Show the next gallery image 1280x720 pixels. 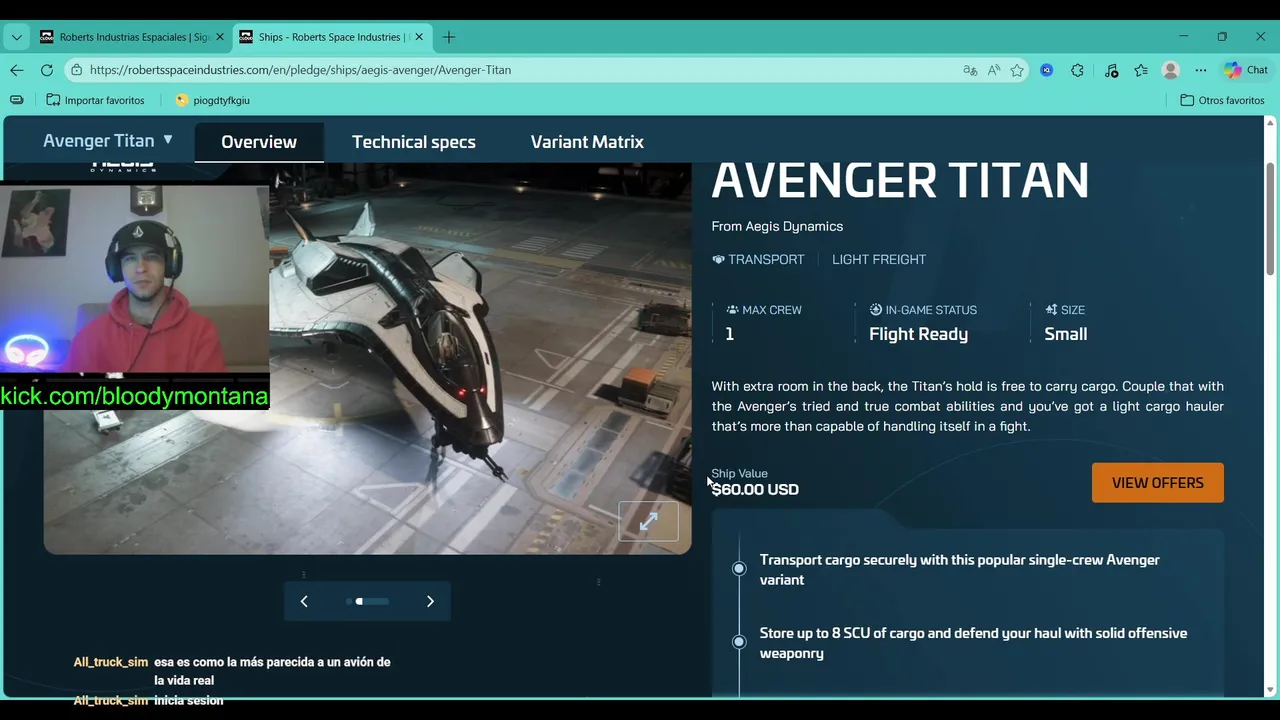click(x=430, y=601)
